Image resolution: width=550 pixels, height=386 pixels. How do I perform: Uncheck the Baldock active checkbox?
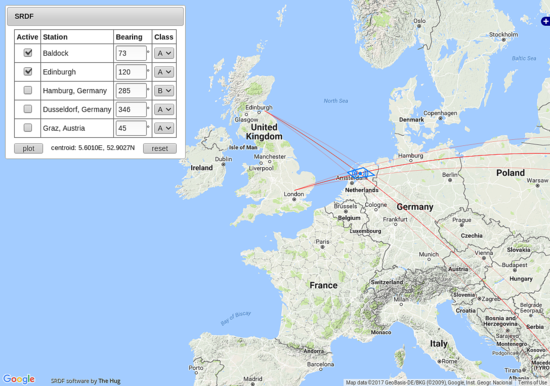point(28,53)
